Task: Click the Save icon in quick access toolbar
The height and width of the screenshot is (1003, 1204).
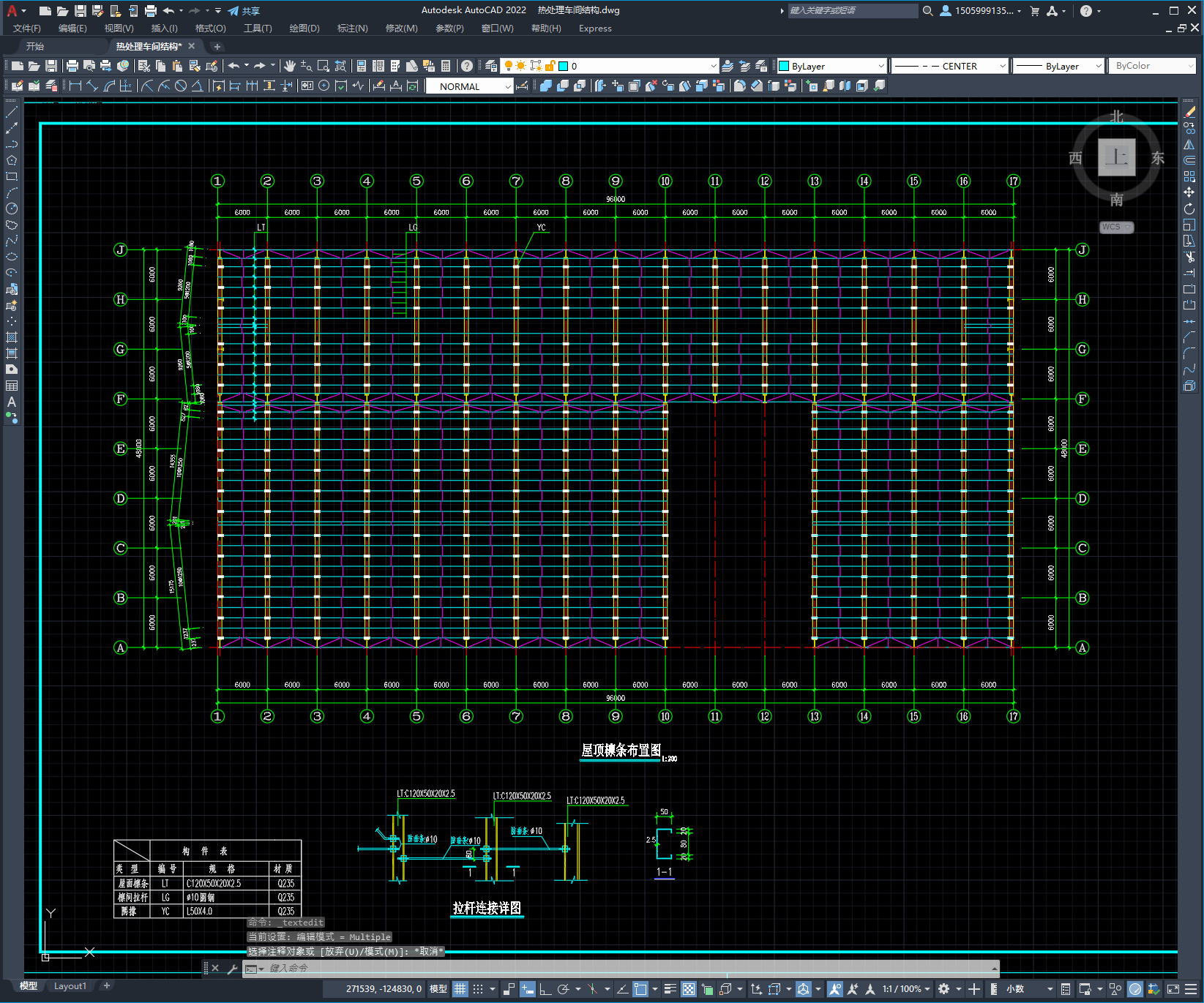Action: (81, 11)
